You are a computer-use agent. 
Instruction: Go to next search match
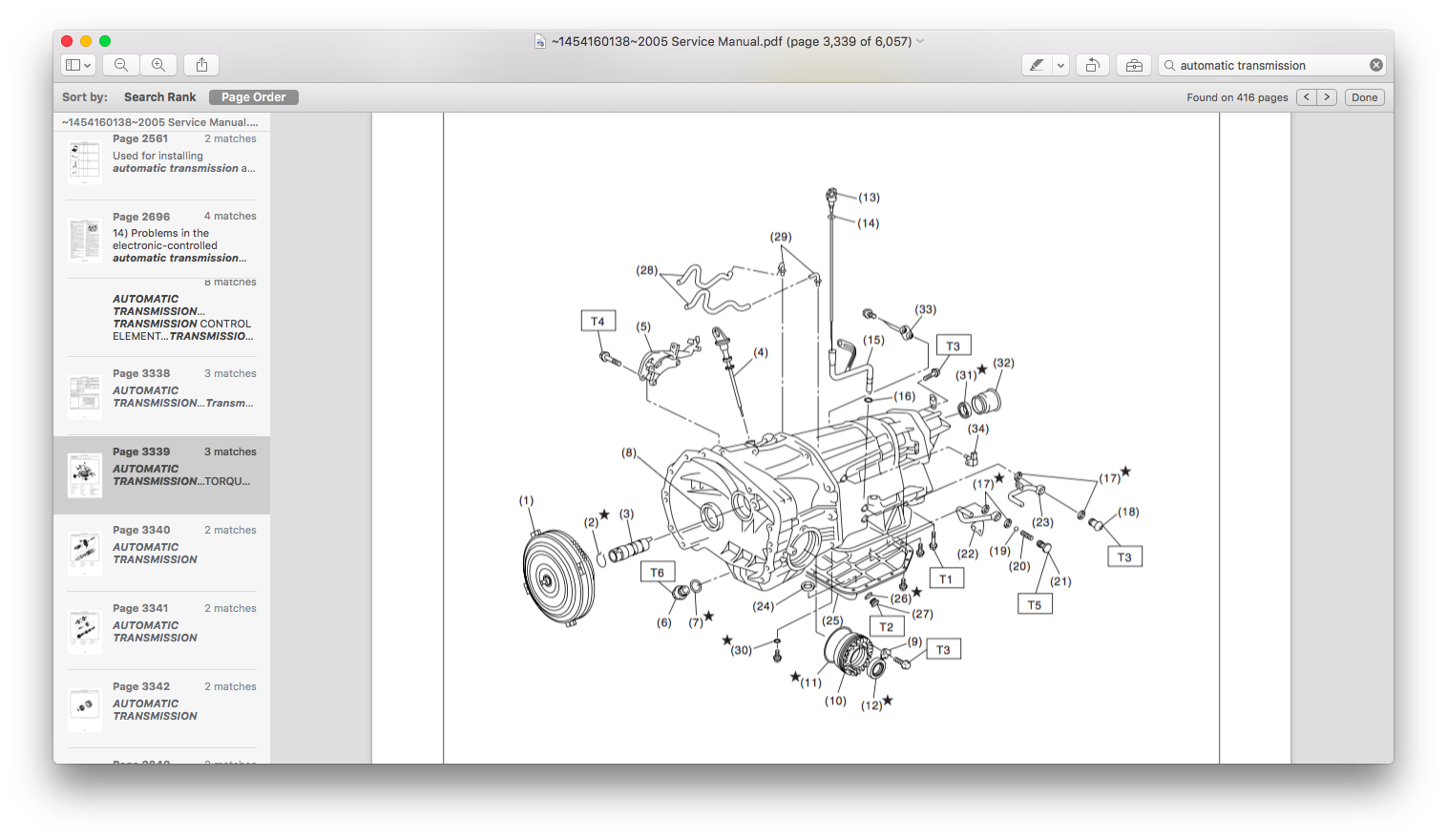pos(1327,97)
